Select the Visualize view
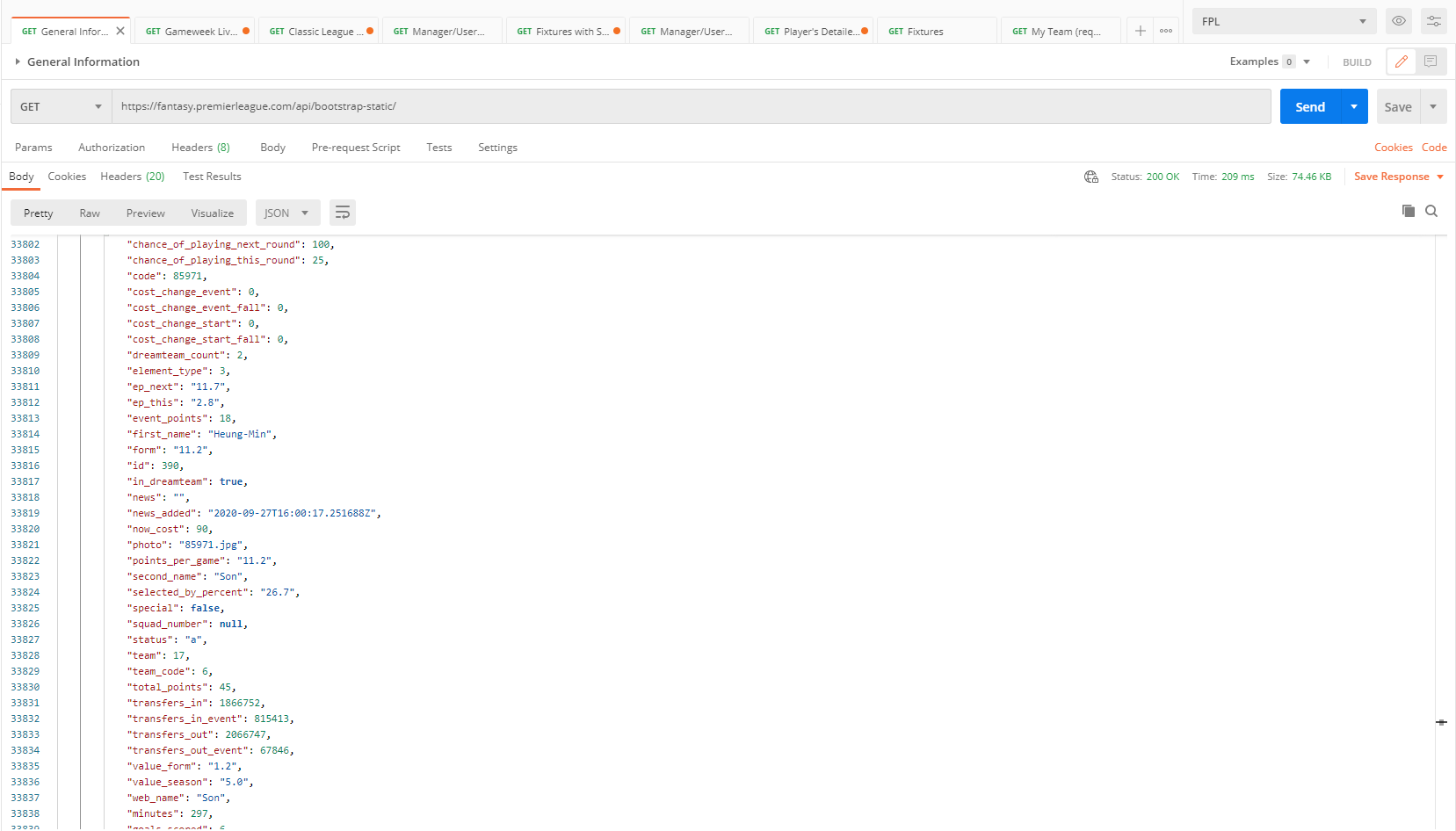Screen dimensions: 1456x831 (213, 213)
